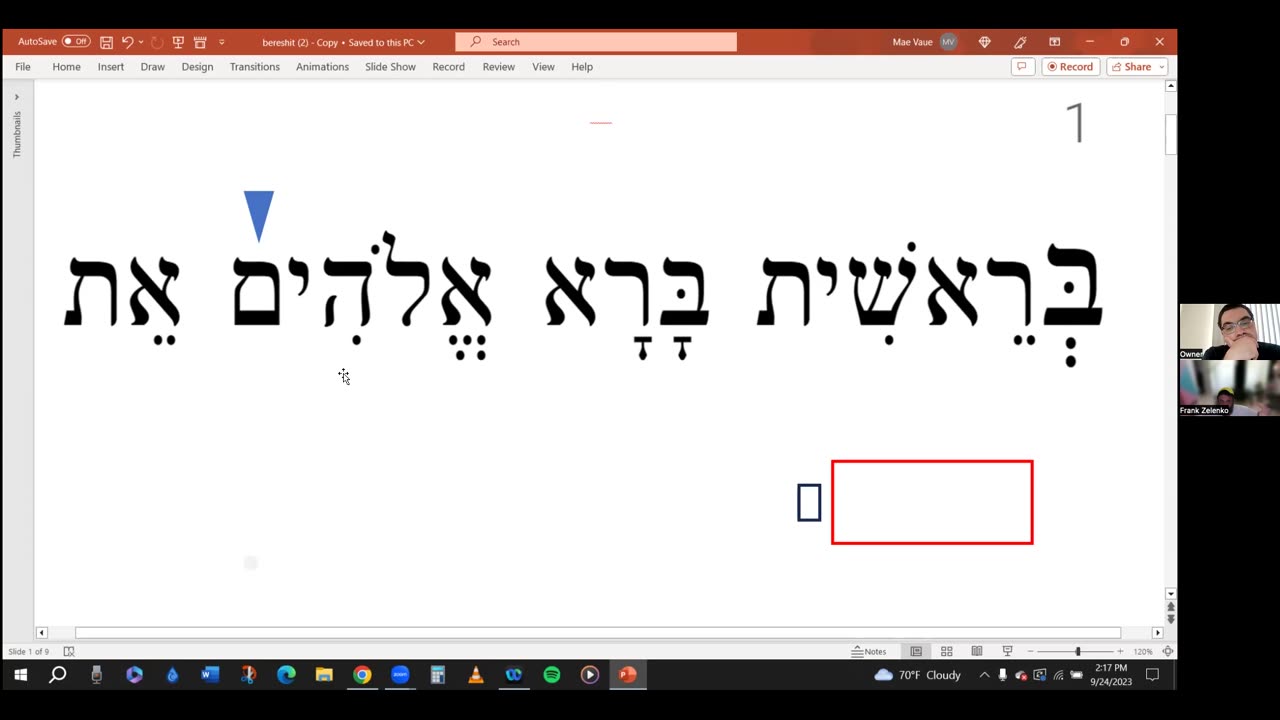Select the red rectangle shape on the slide
The width and height of the screenshot is (1280, 720).
click(932, 502)
